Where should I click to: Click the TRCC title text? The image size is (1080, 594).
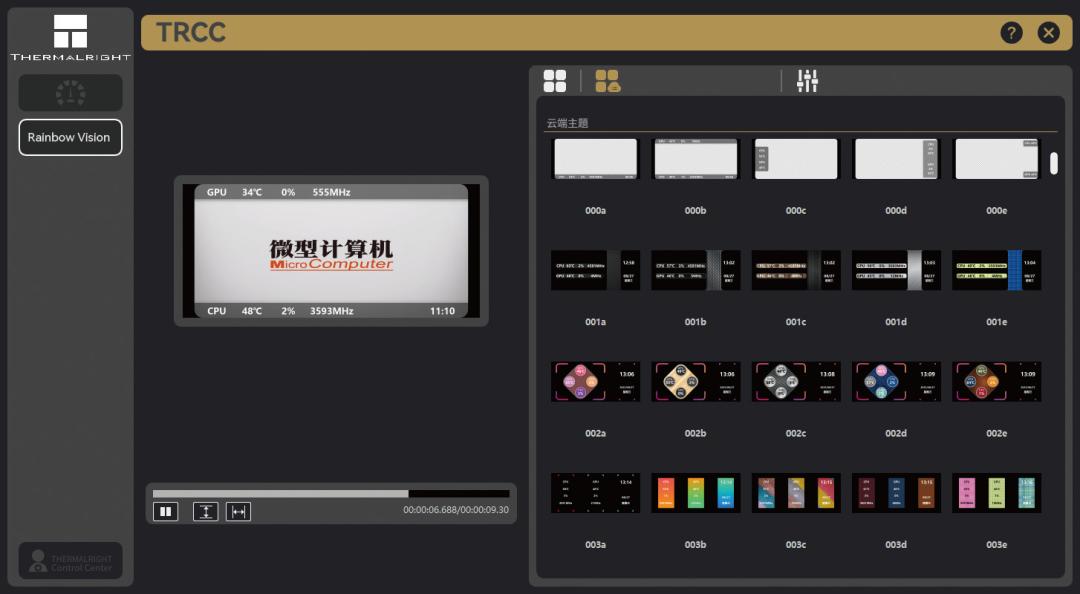coord(191,32)
